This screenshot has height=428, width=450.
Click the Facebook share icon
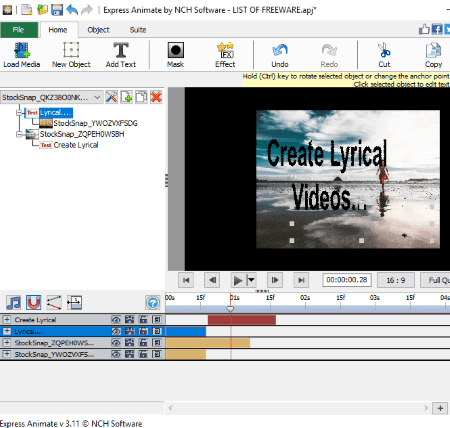click(437, 29)
